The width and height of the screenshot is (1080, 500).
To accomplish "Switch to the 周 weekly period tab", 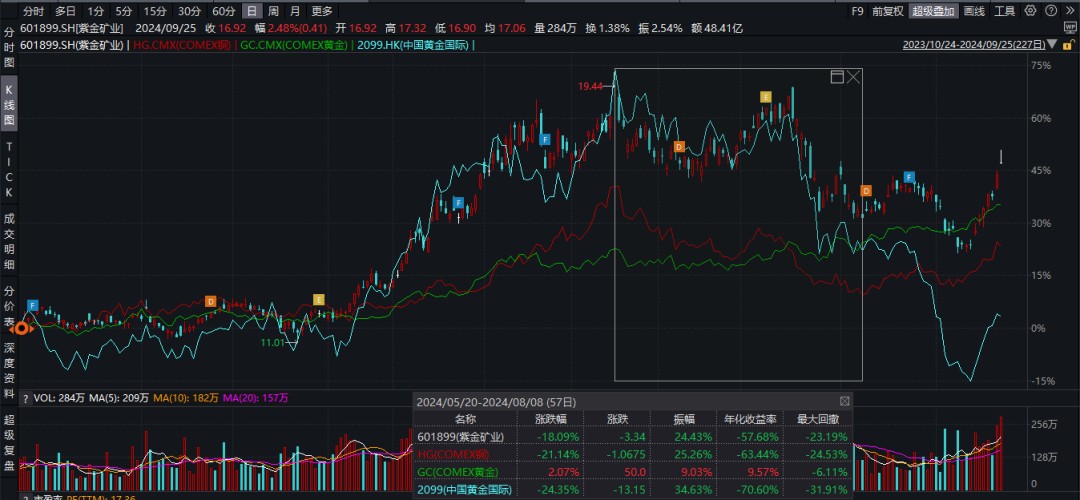I will click(x=273, y=11).
